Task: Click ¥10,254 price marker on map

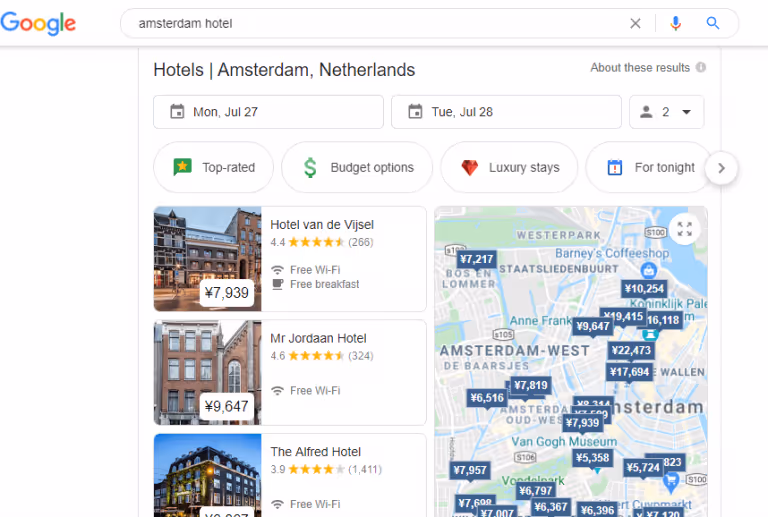Action: pos(644,289)
